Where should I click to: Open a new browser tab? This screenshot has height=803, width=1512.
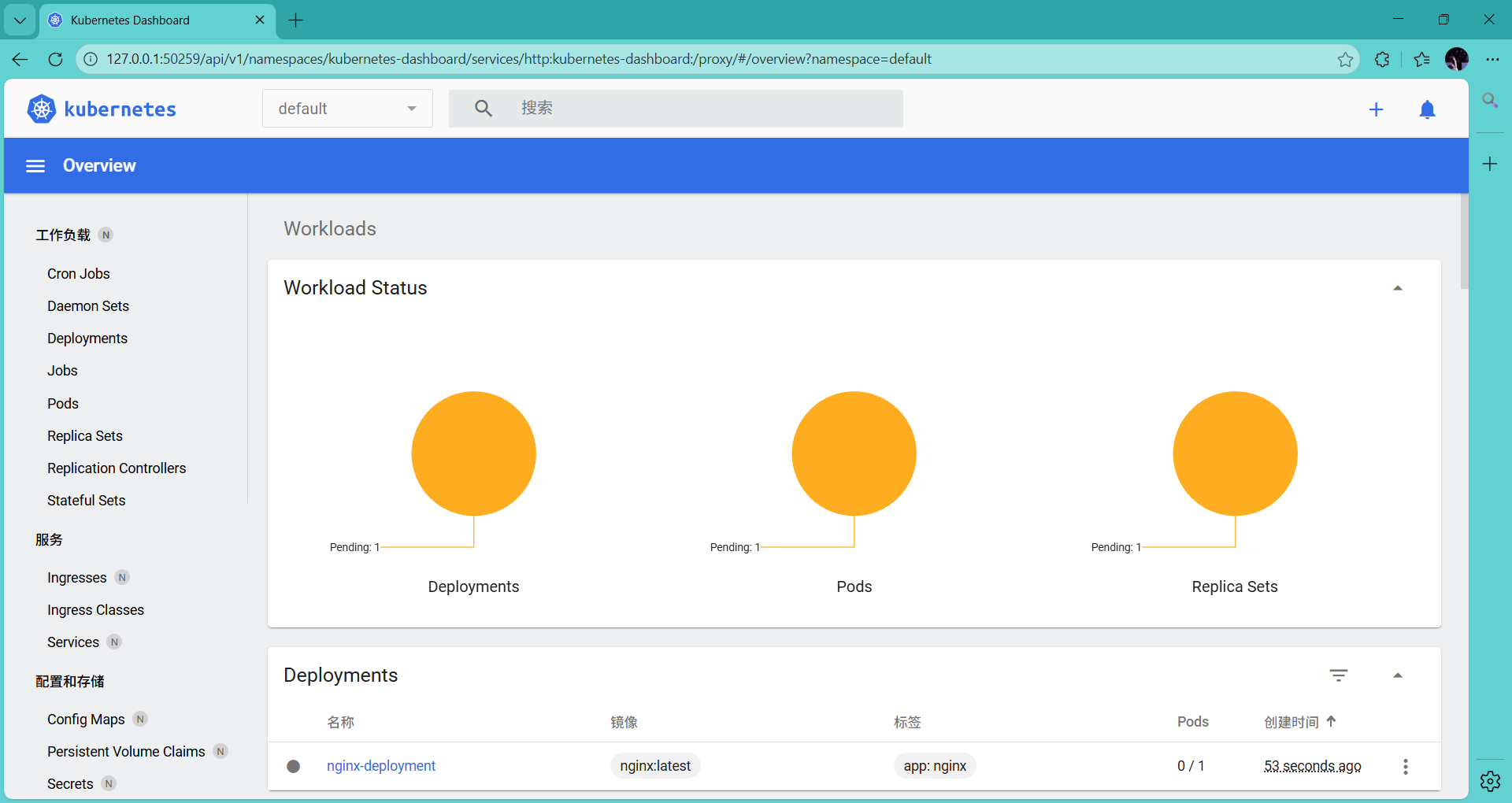coord(296,20)
